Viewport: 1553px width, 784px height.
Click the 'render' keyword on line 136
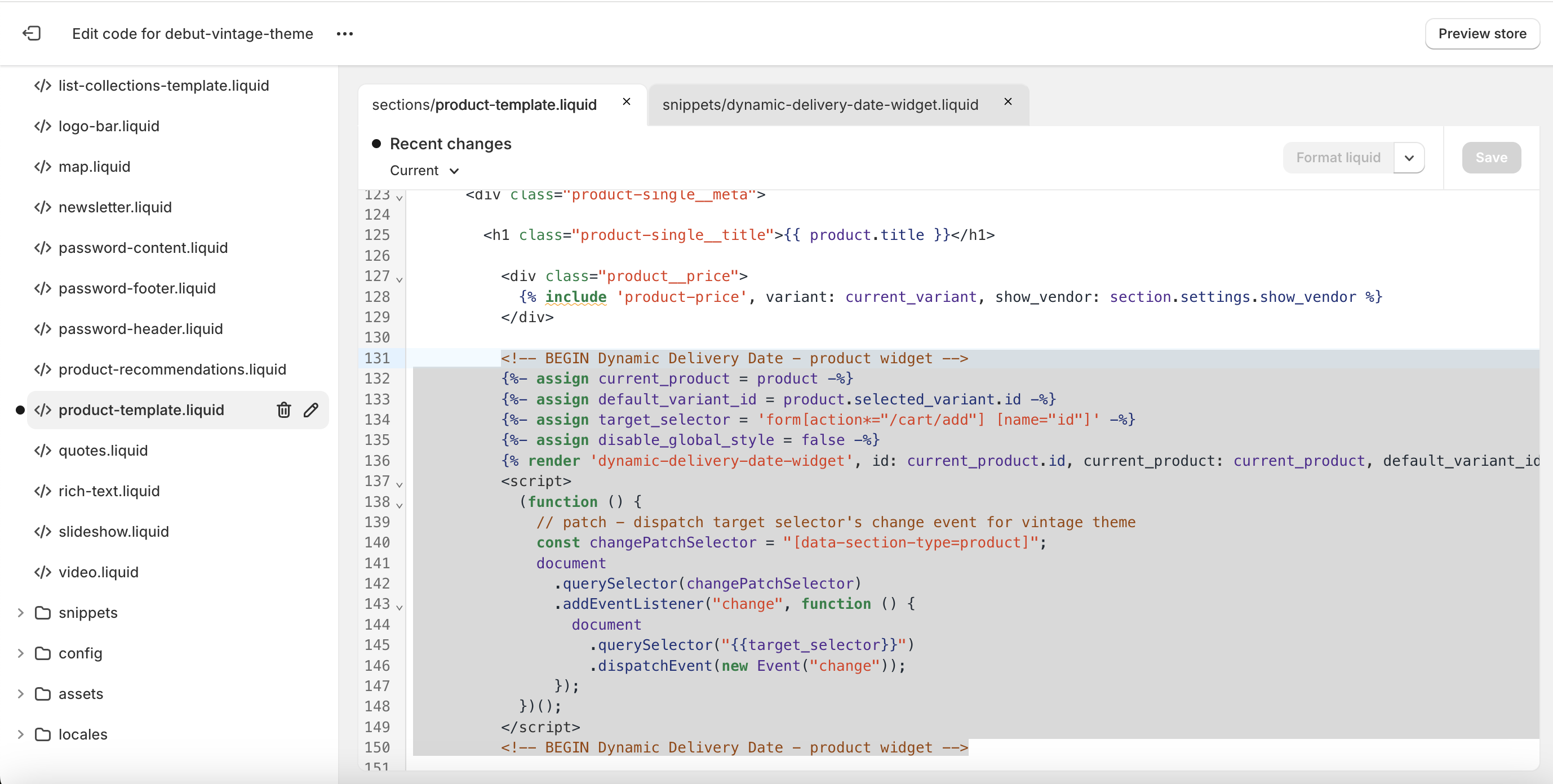coord(553,460)
